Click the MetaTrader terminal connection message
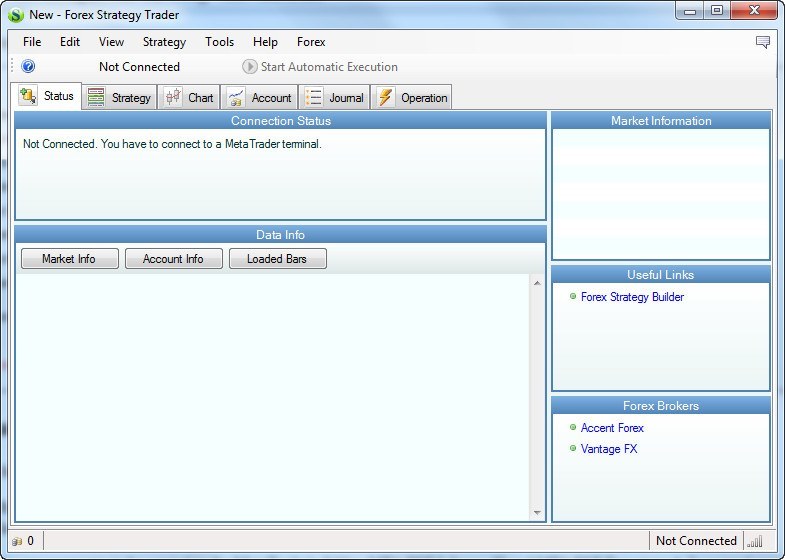Image resolution: width=785 pixels, height=560 pixels. click(172, 144)
